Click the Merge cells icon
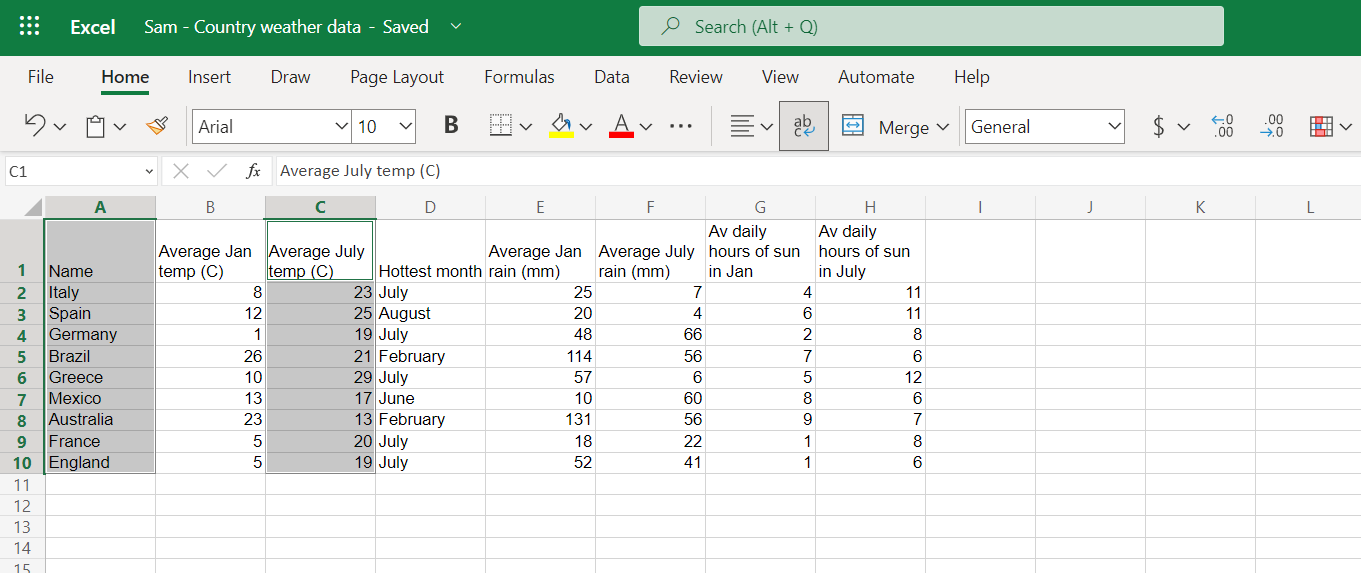 click(x=853, y=126)
